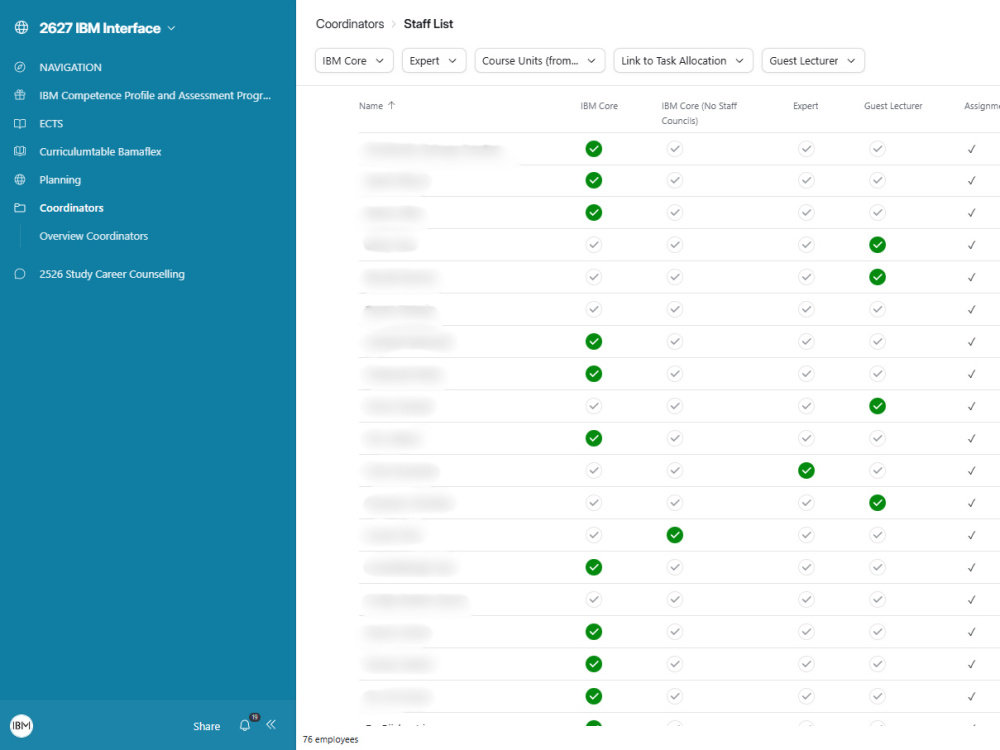Open the Planning page
The image size is (1000, 750).
coord(60,180)
